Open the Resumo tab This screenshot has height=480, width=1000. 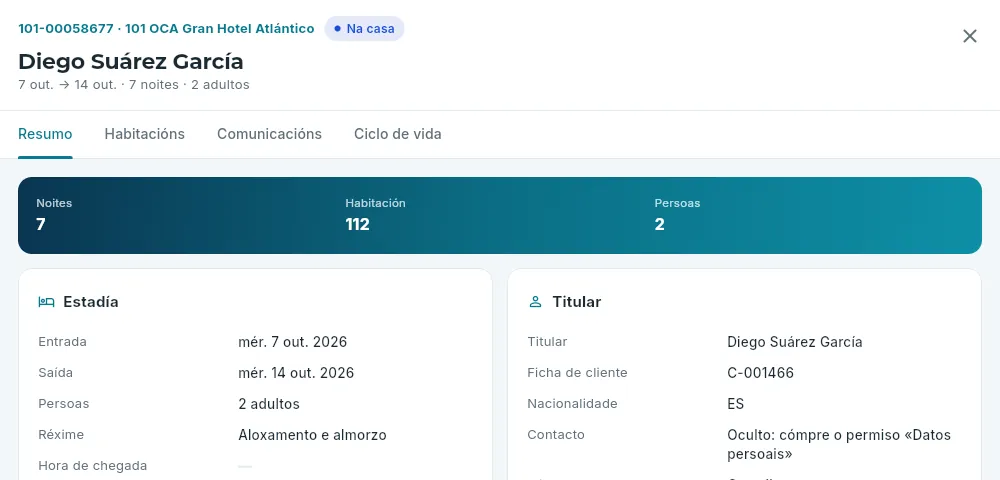(x=45, y=135)
